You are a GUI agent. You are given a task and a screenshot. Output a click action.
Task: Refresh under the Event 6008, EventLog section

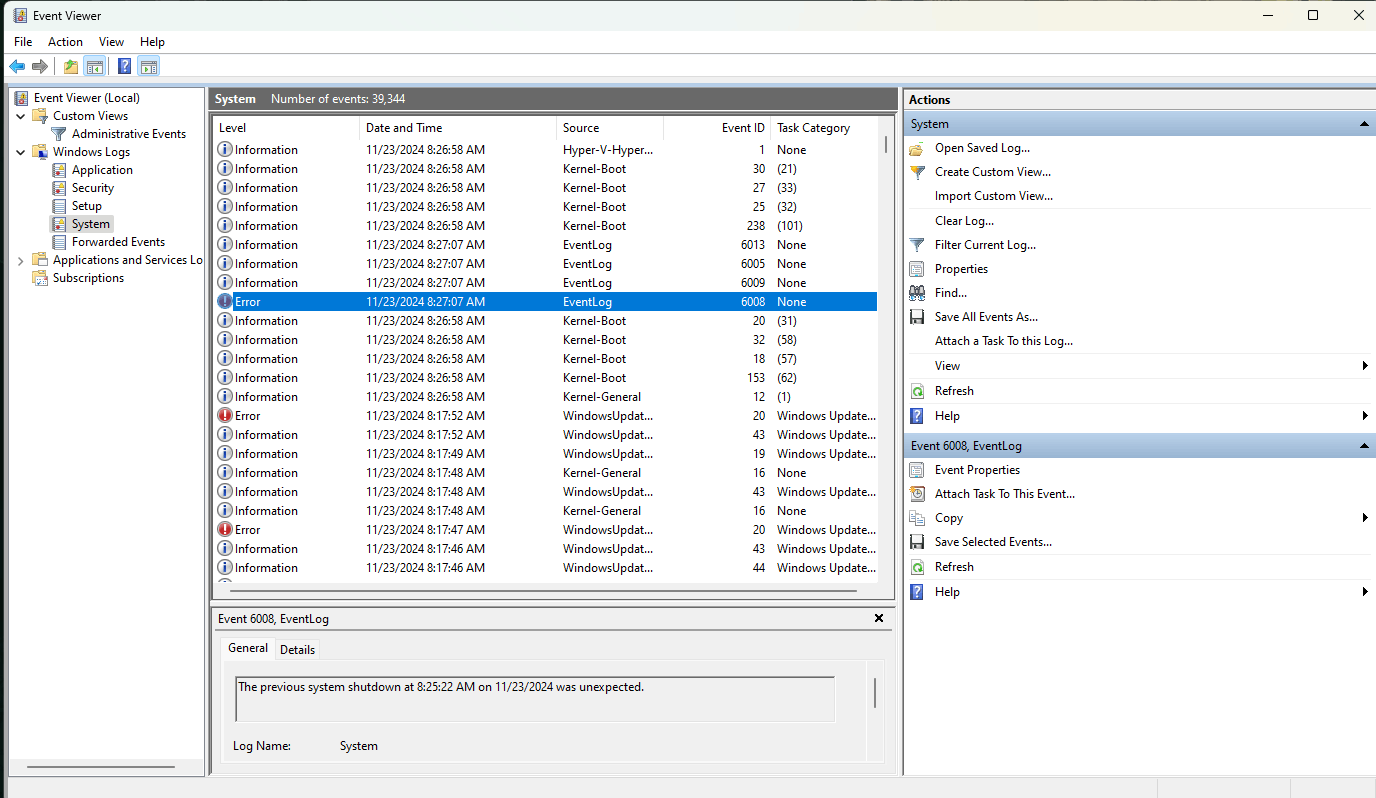[x=954, y=567]
